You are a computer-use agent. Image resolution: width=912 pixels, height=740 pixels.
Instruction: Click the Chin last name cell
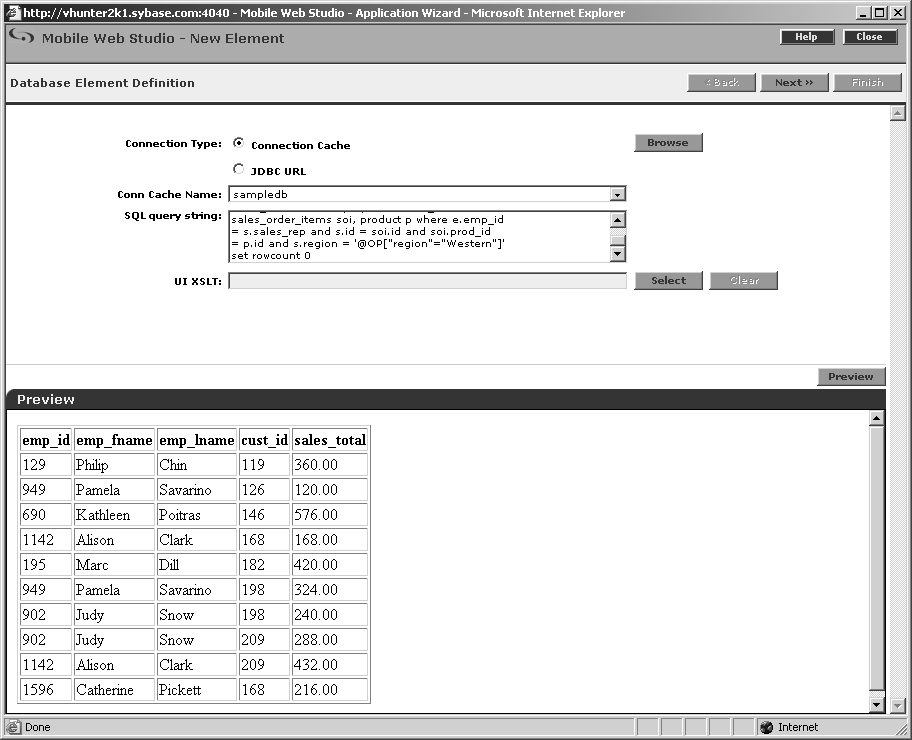pos(197,465)
